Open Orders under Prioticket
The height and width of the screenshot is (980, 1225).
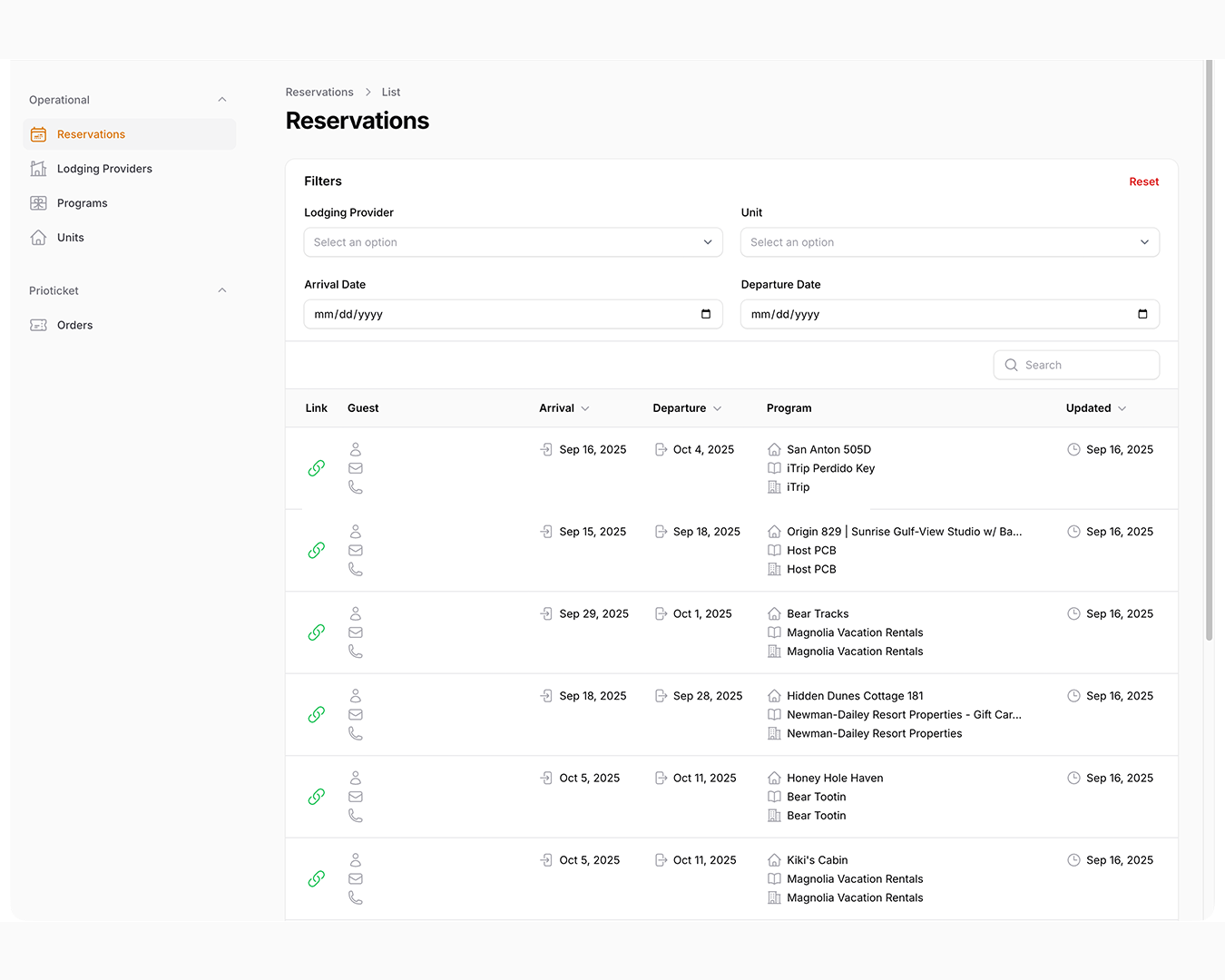coord(130,325)
